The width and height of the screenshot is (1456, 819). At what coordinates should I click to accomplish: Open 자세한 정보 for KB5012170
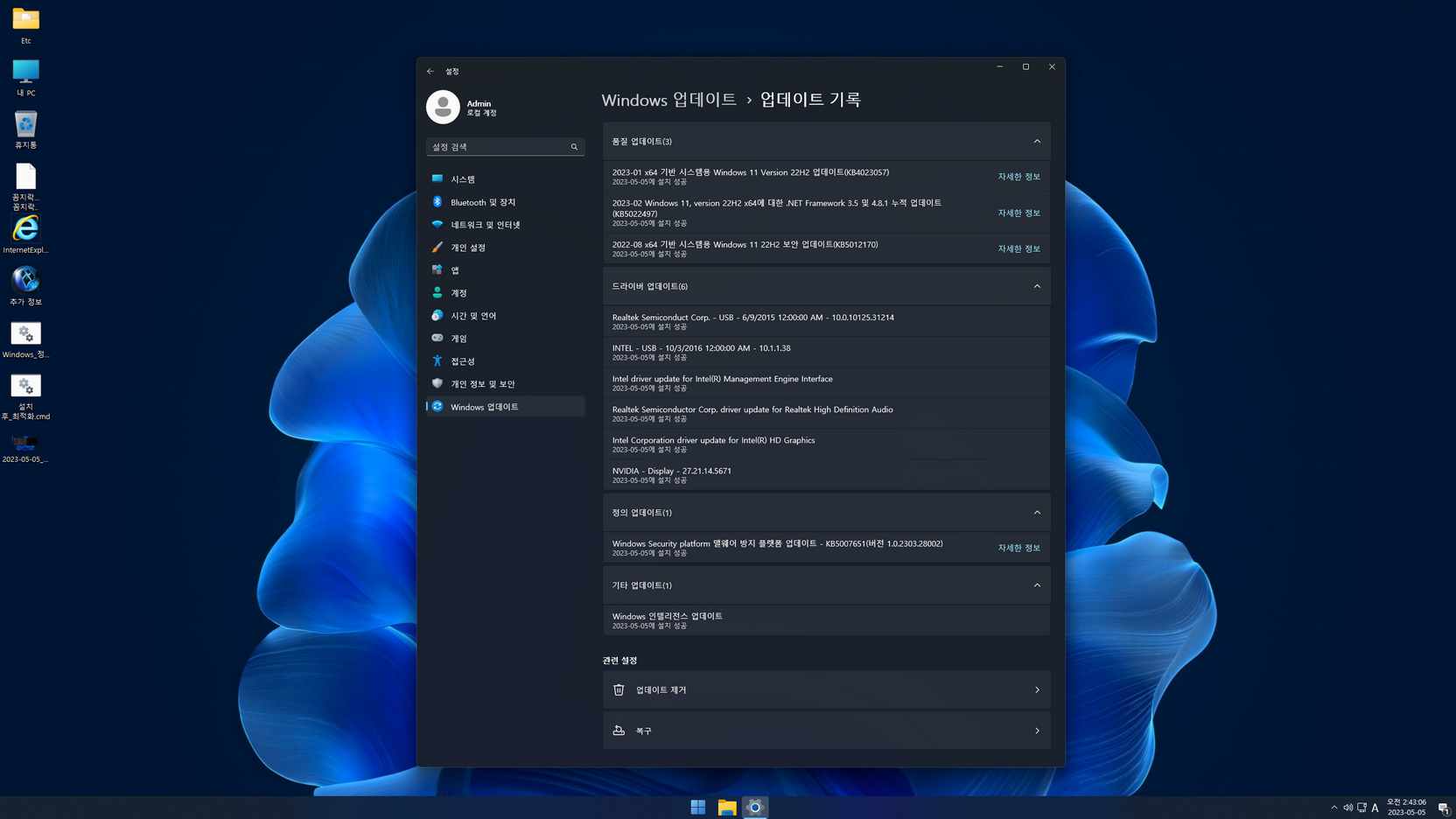(x=1018, y=248)
